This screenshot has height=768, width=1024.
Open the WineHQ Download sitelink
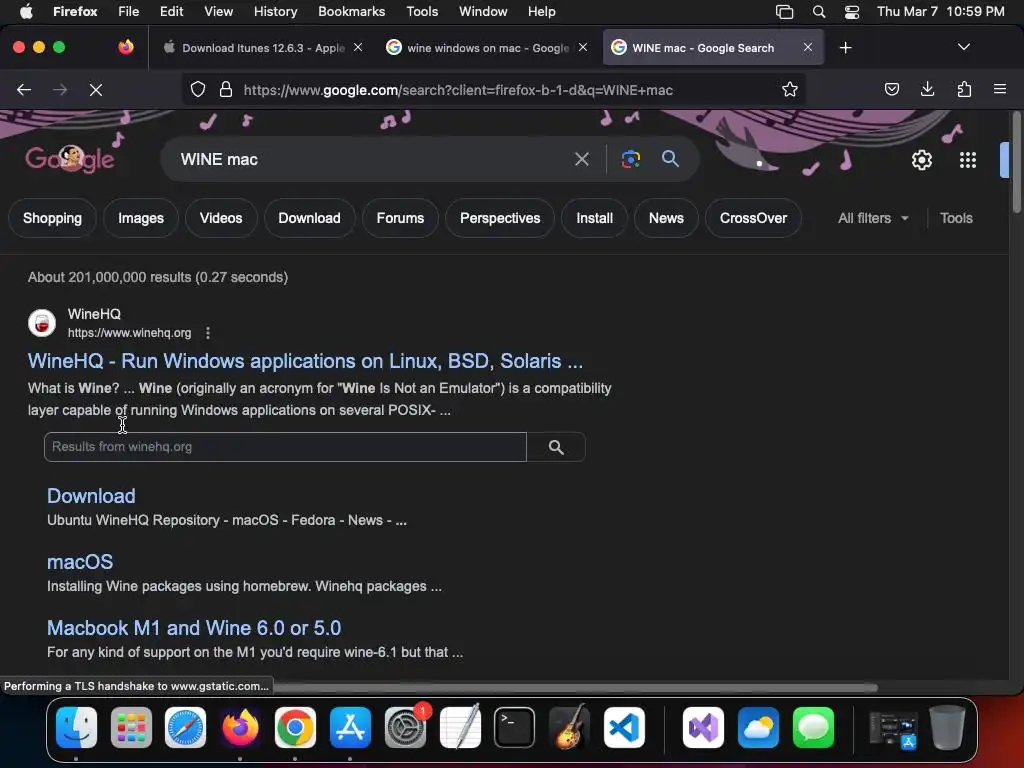pyautogui.click(x=91, y=496)
